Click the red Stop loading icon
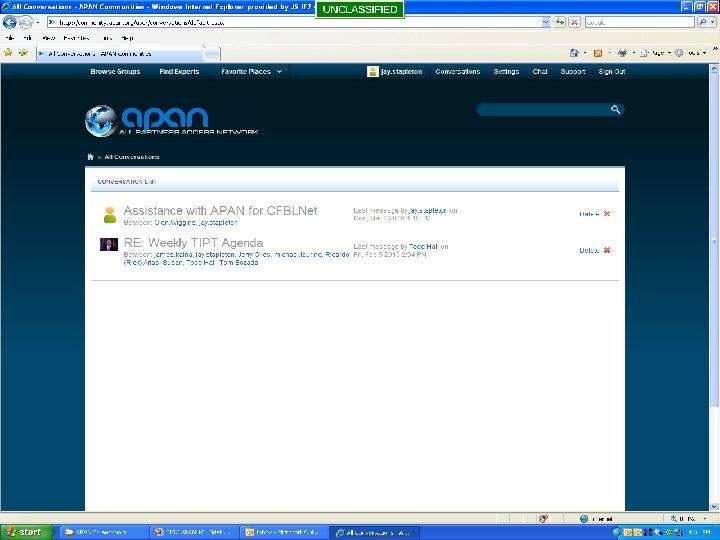The image size is (720, 540). [574, 22]
